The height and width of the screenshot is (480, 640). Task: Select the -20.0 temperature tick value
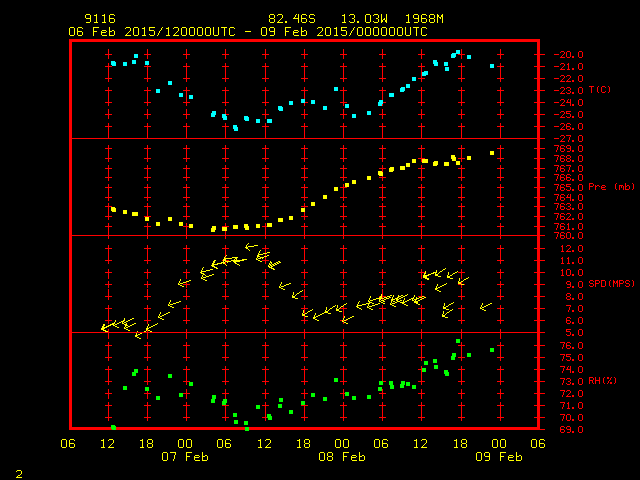[568, 55]
